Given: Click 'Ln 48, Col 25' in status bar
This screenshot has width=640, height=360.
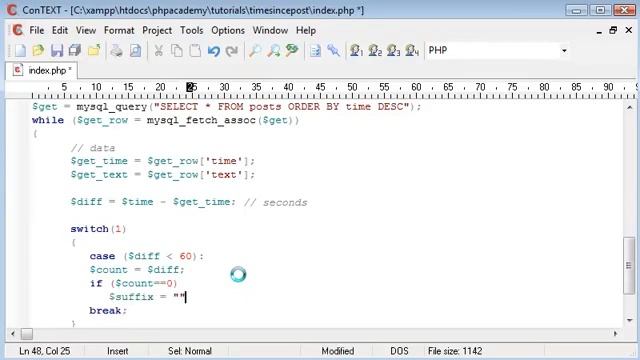Looking at the screenshot, I should (44, 351).
